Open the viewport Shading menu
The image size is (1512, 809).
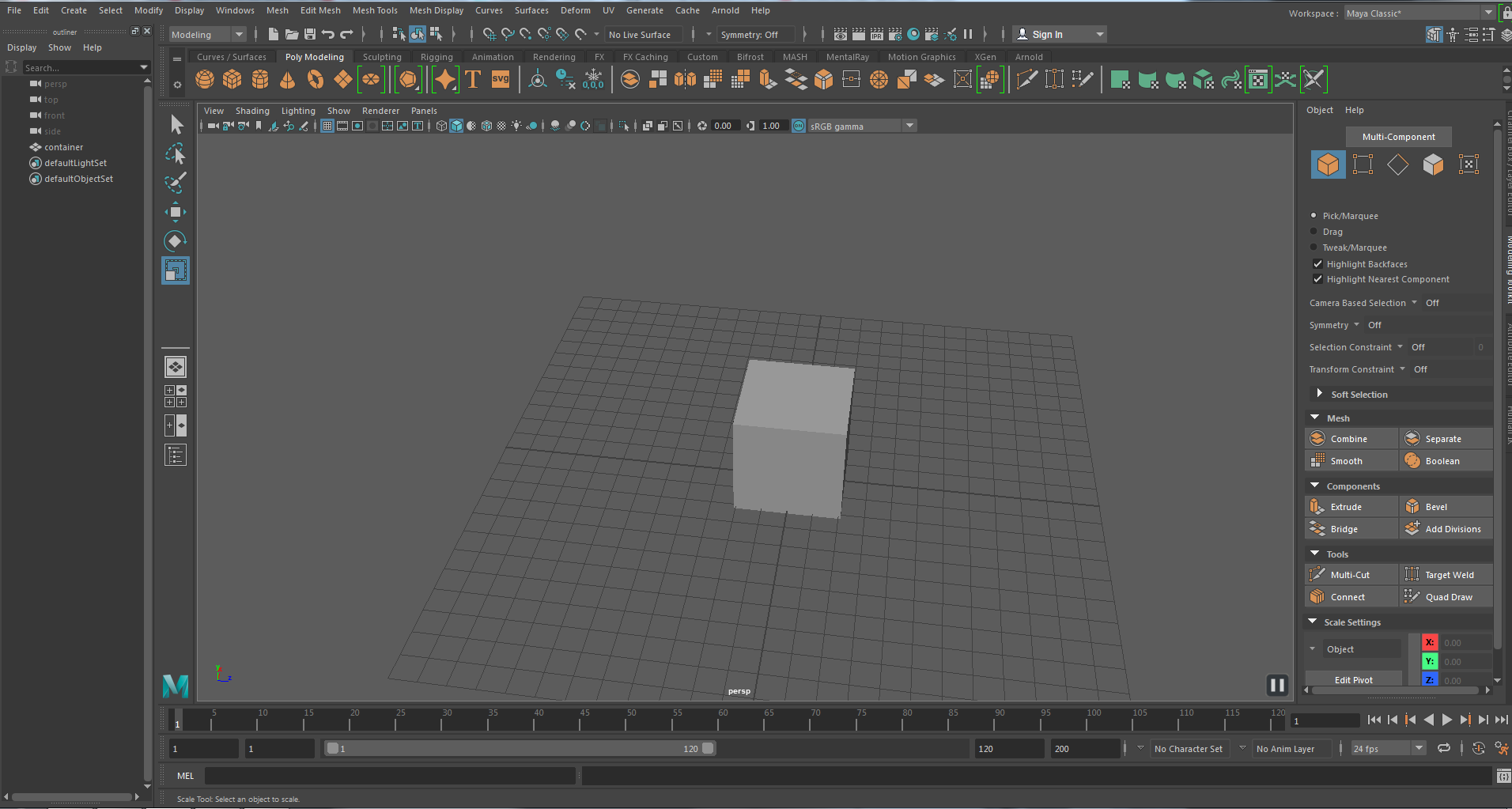point(252,111)
